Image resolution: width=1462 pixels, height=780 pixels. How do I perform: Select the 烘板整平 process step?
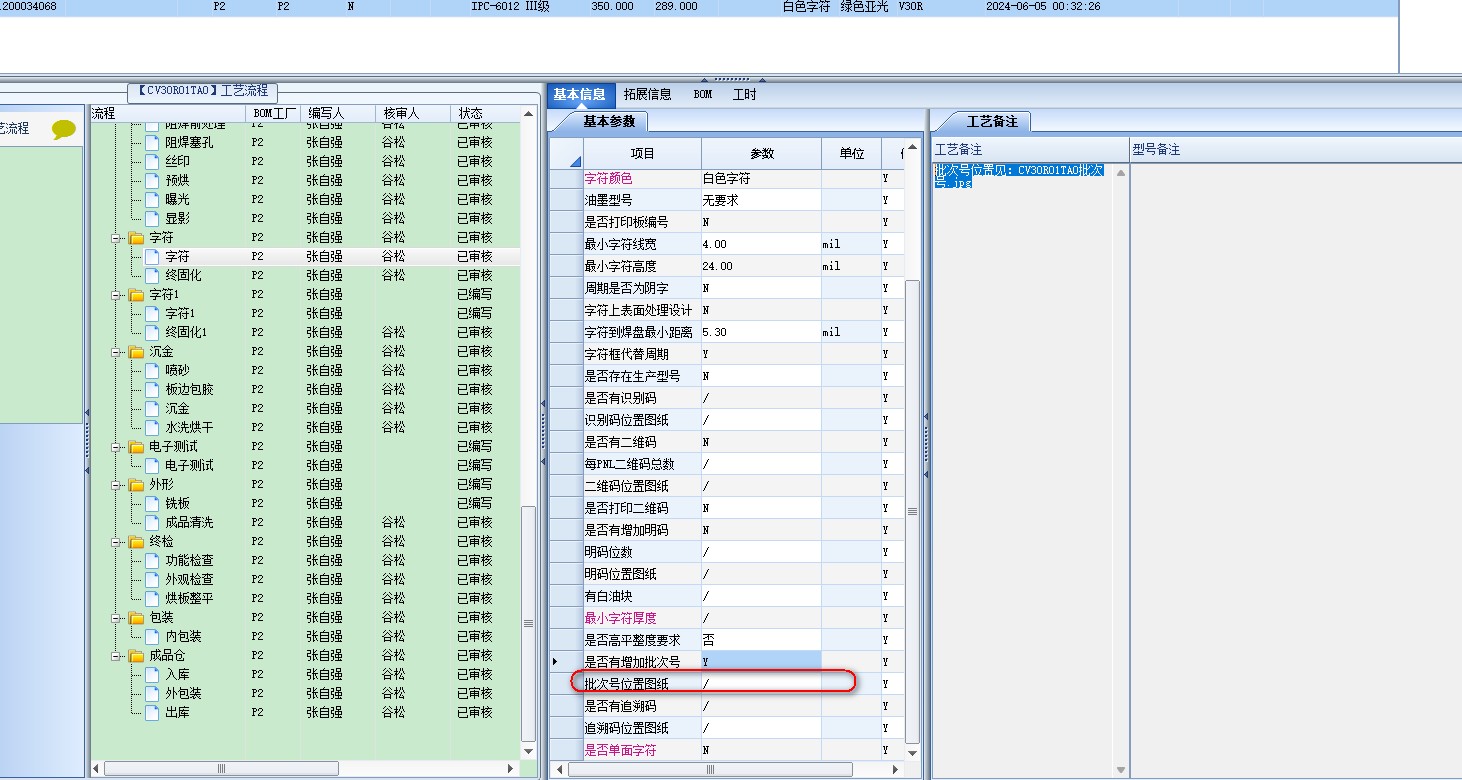click(189, 599)
